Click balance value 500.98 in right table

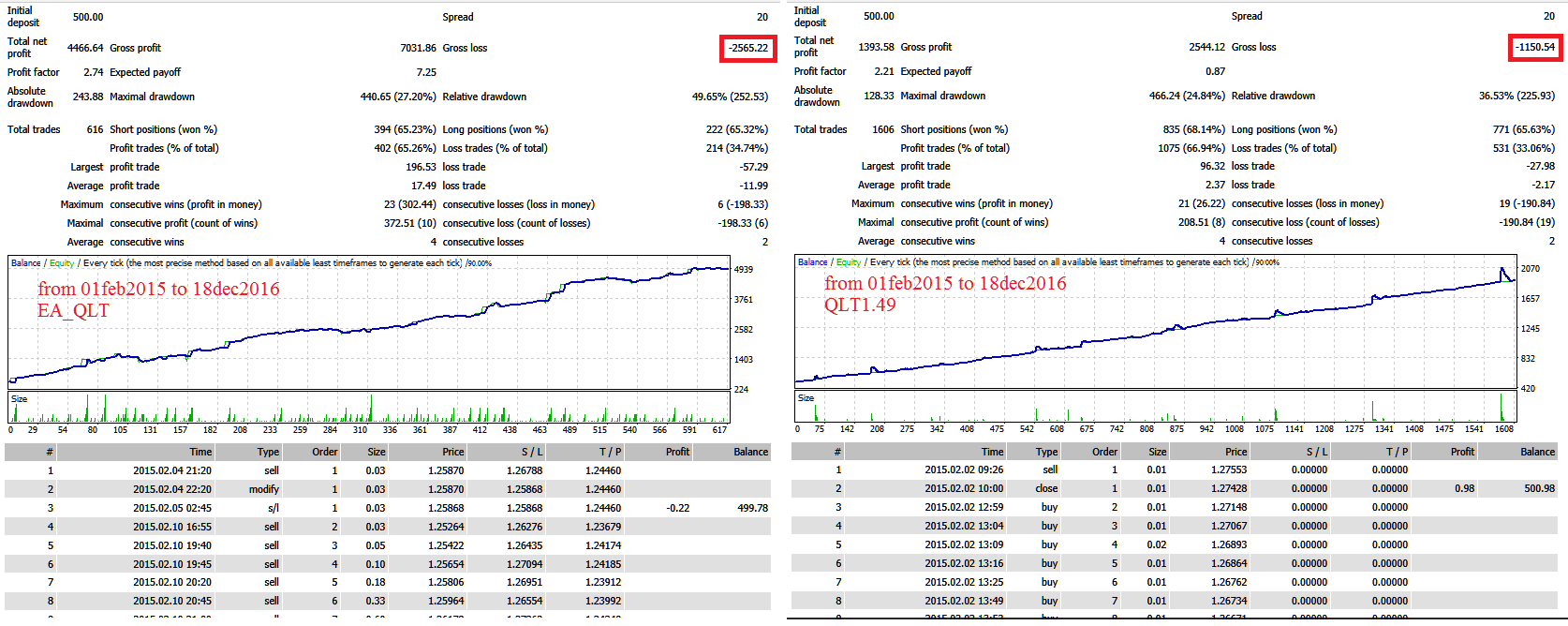1539,488
